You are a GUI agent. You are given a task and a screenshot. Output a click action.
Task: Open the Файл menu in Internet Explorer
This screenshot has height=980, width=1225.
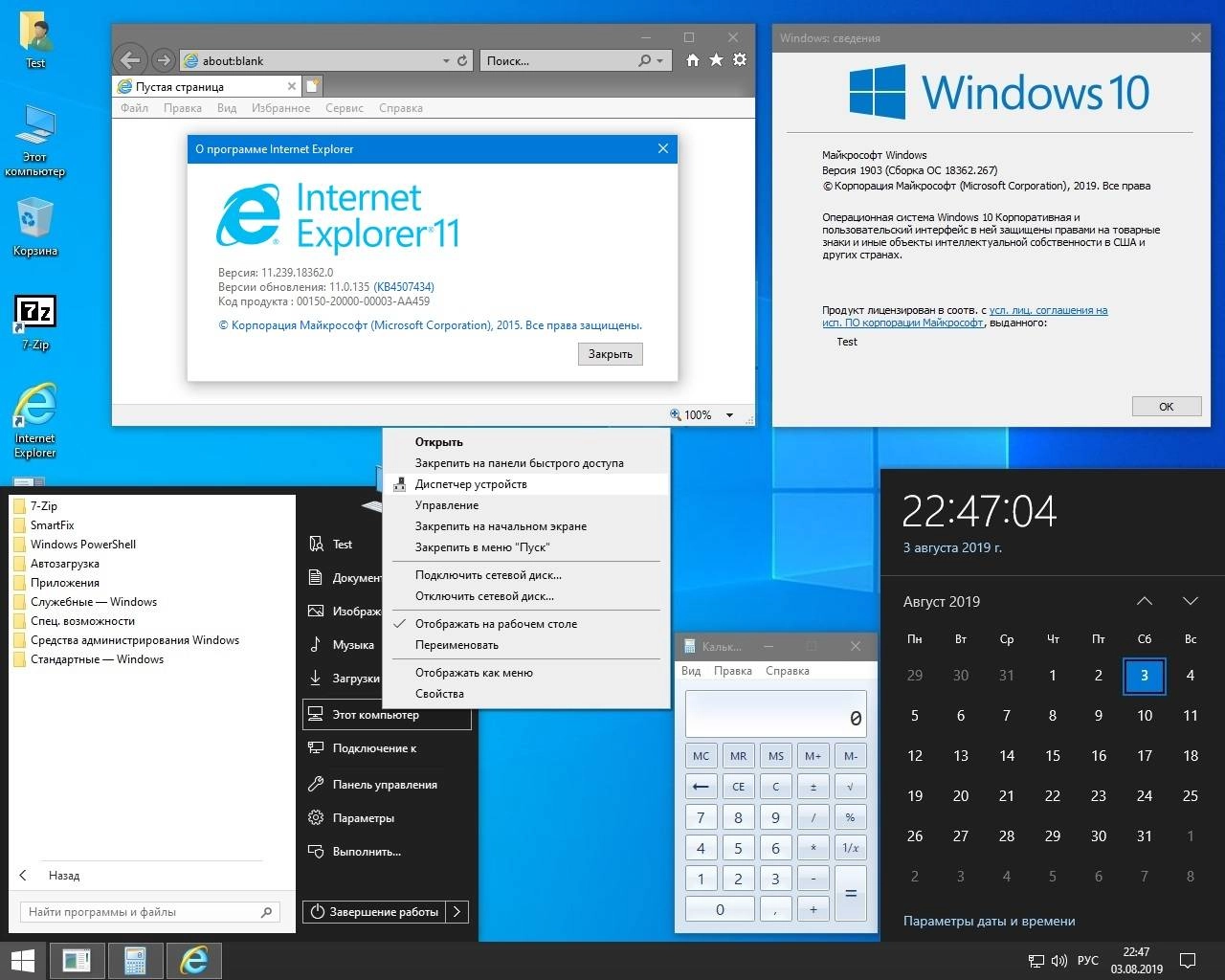coord(134,108)
